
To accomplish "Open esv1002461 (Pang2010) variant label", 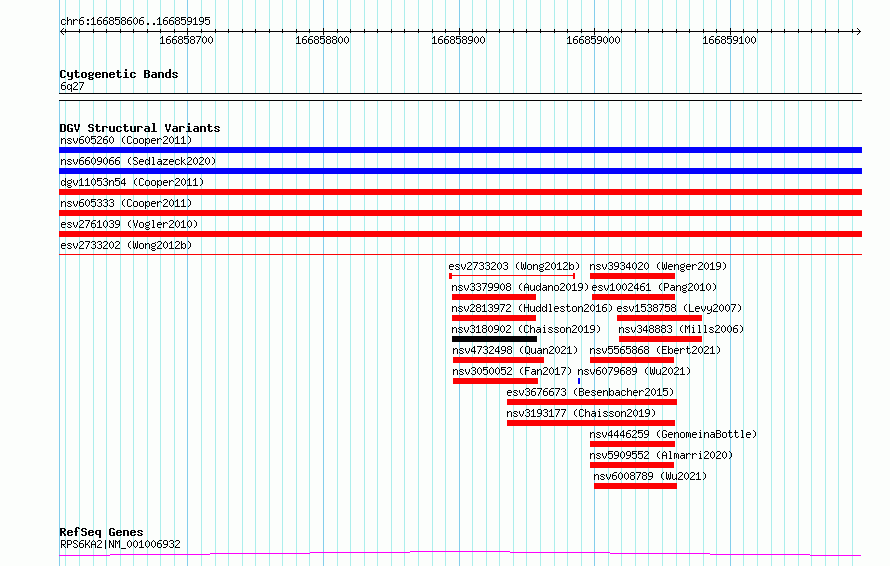I will click(x=654, y=287).
